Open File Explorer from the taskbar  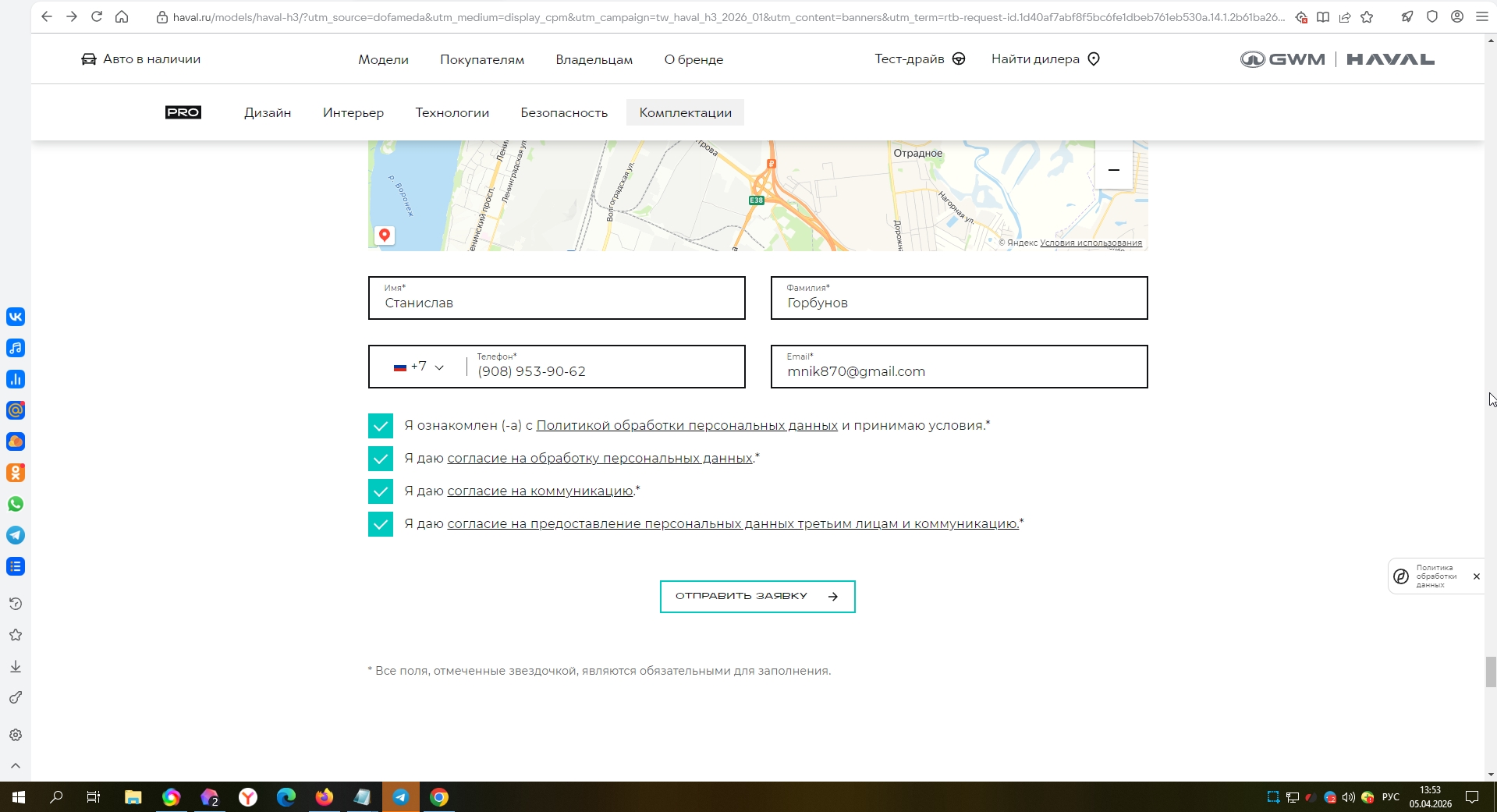[133, 797]
